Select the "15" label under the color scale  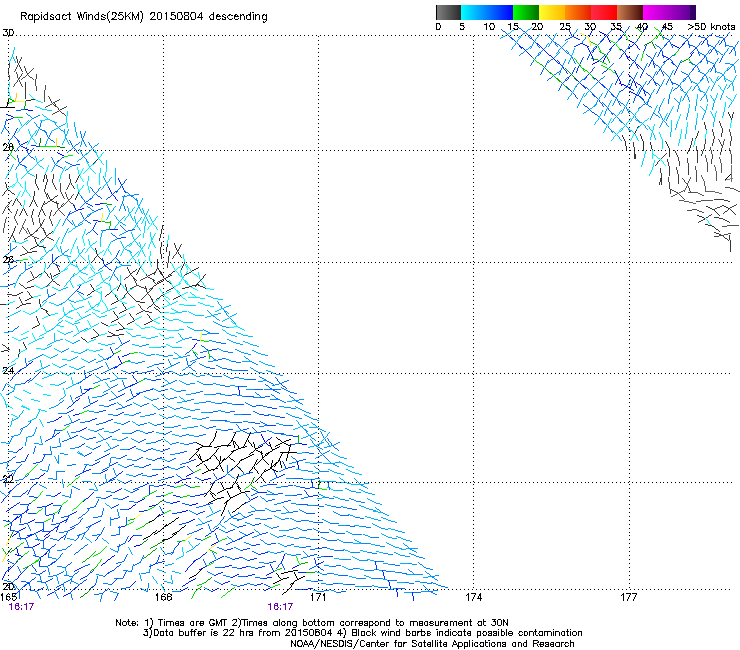513,27
